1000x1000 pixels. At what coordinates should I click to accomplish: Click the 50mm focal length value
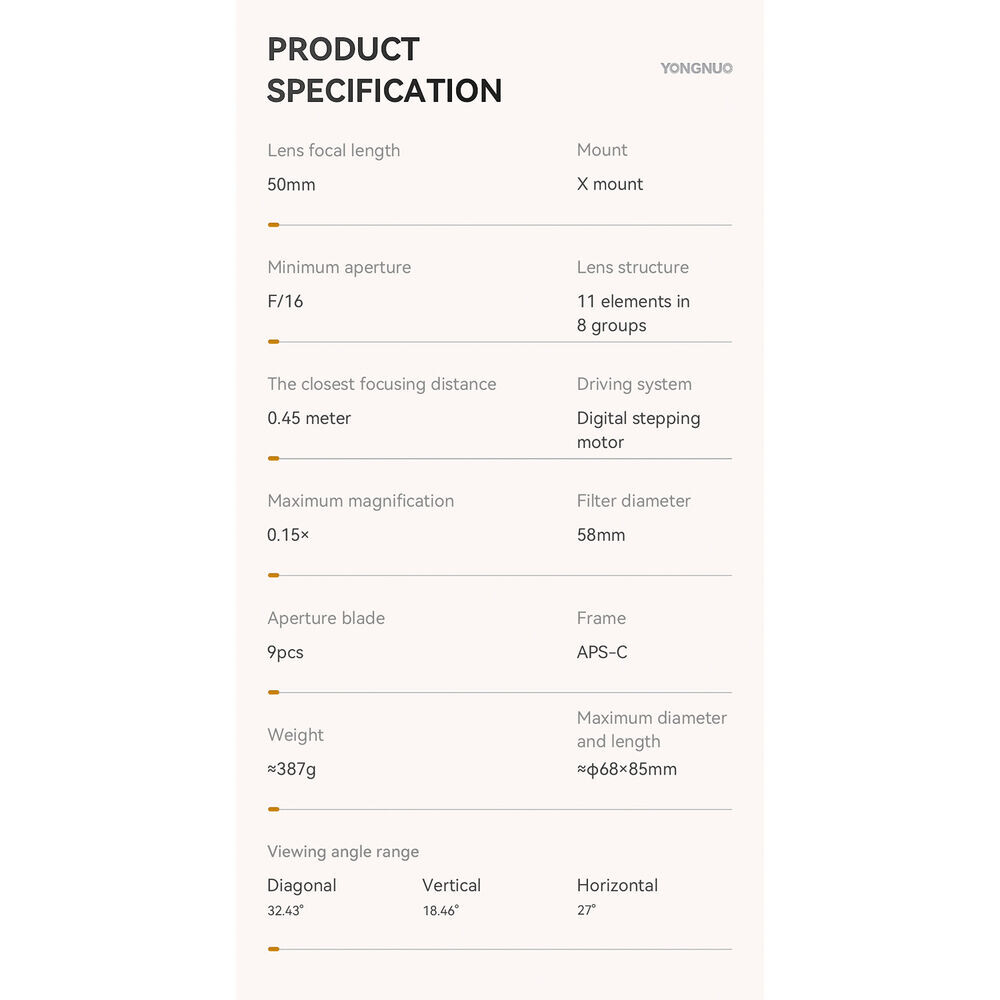291,185
